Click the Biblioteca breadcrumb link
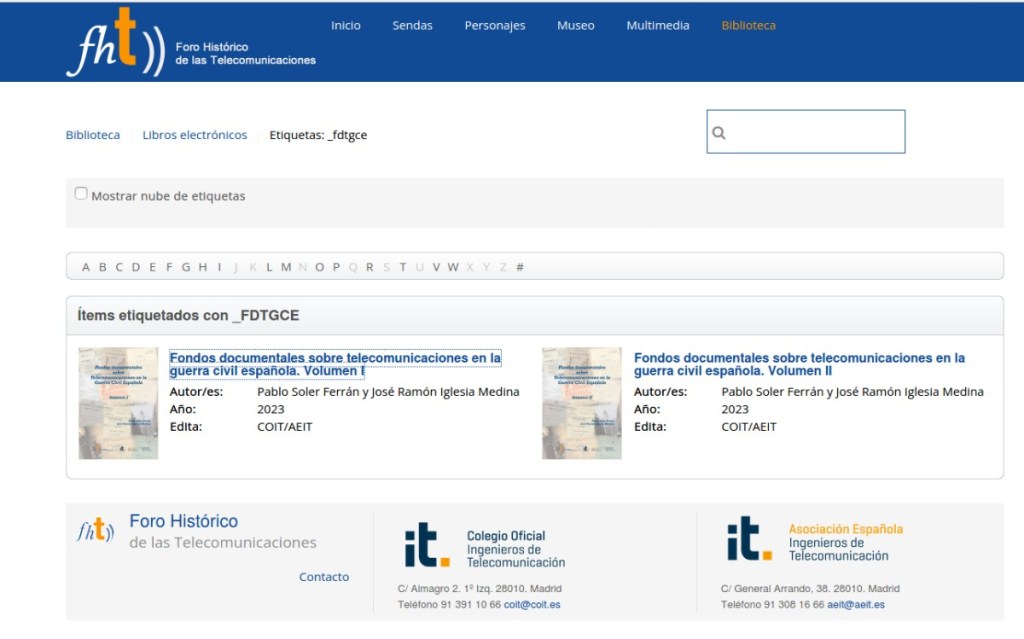The height and width of the screenshot is (639, 1024). pos(92,135)
